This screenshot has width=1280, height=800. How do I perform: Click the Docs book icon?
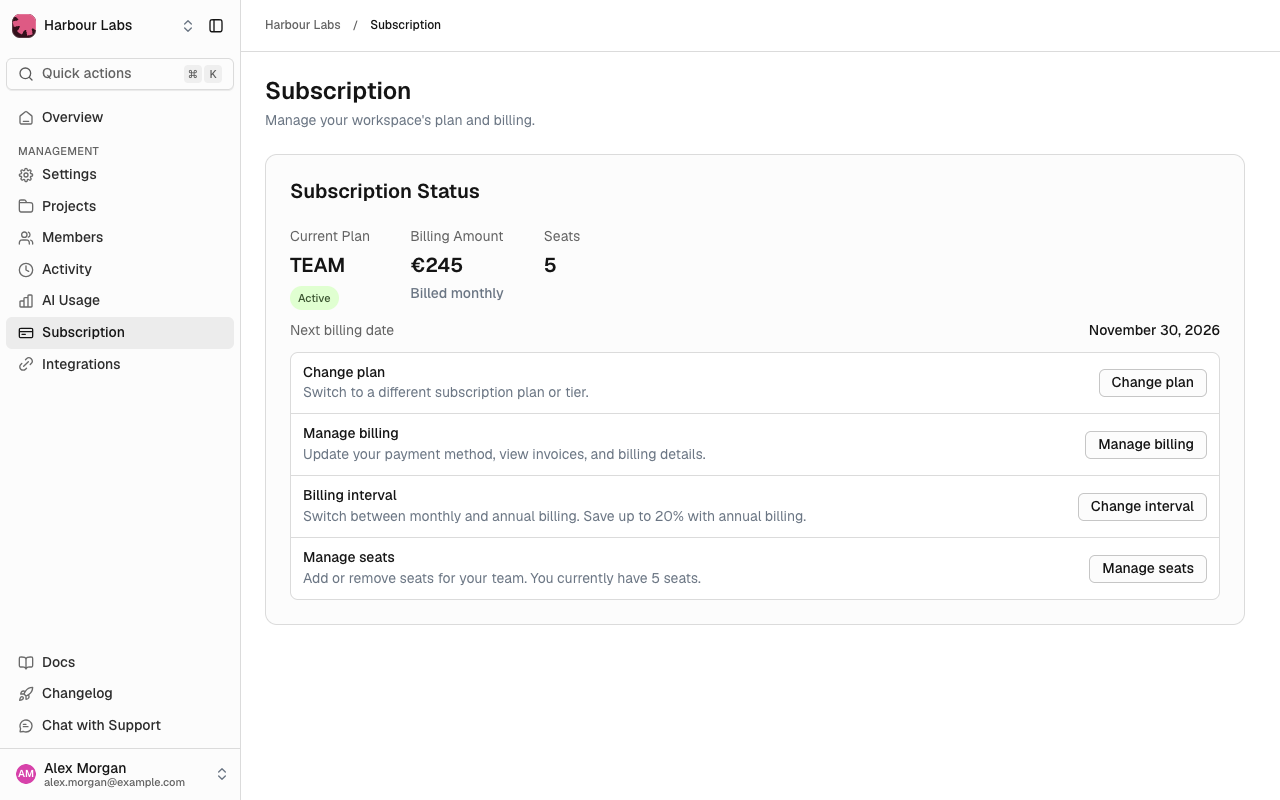[x=26, y=663]
